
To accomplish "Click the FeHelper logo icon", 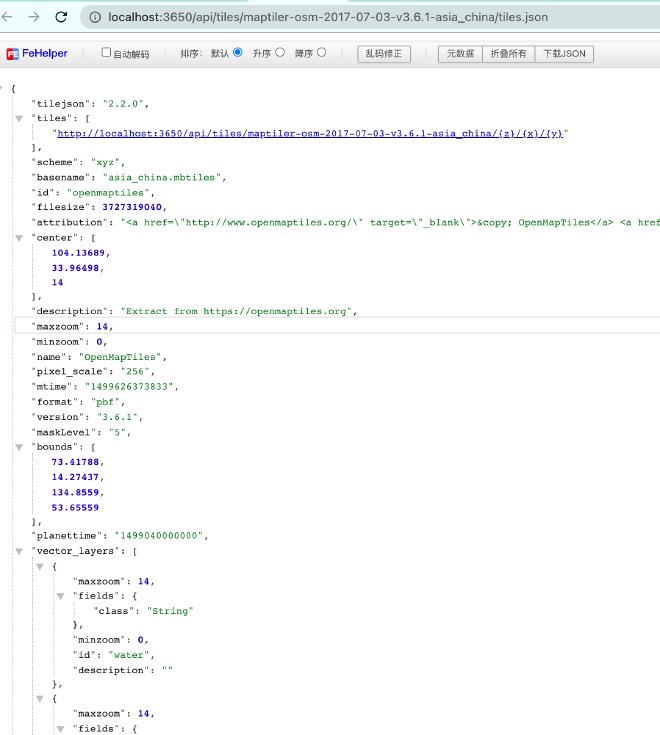I will [x=13, y=54].
